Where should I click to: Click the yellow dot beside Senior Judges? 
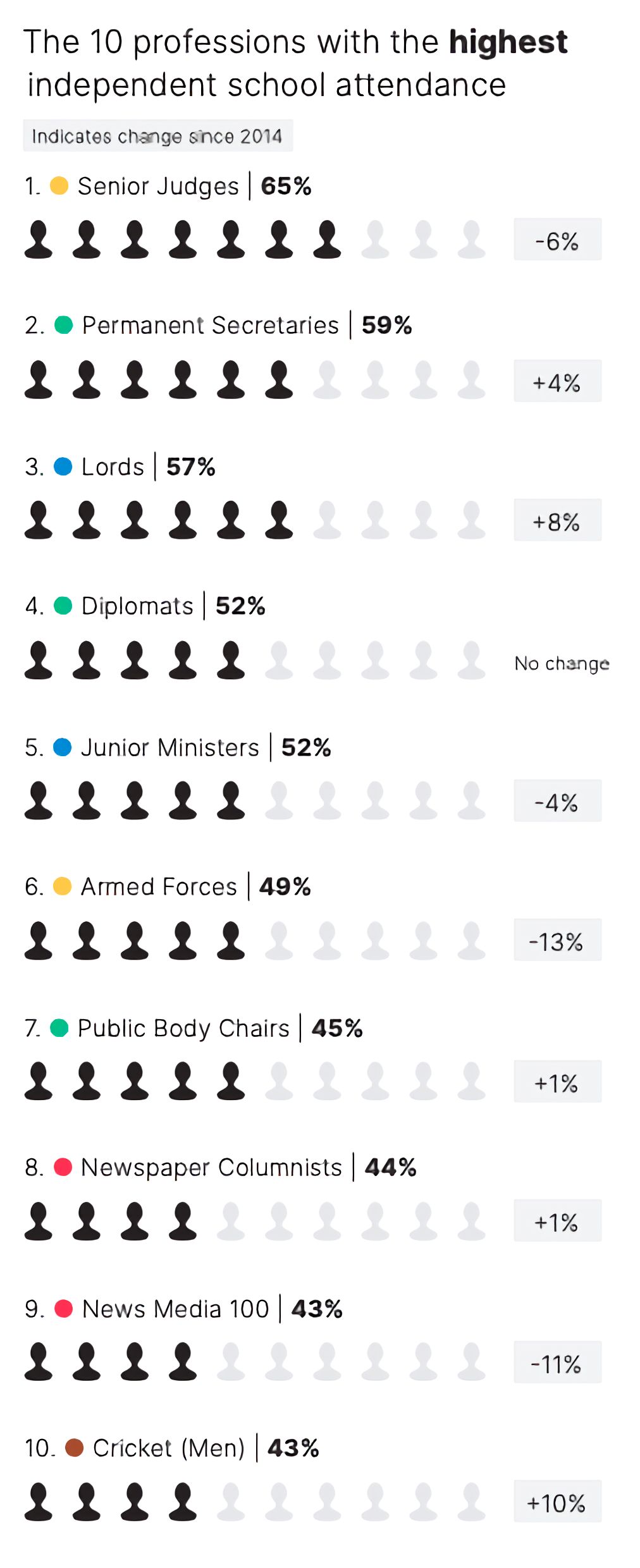click(59, 186)
